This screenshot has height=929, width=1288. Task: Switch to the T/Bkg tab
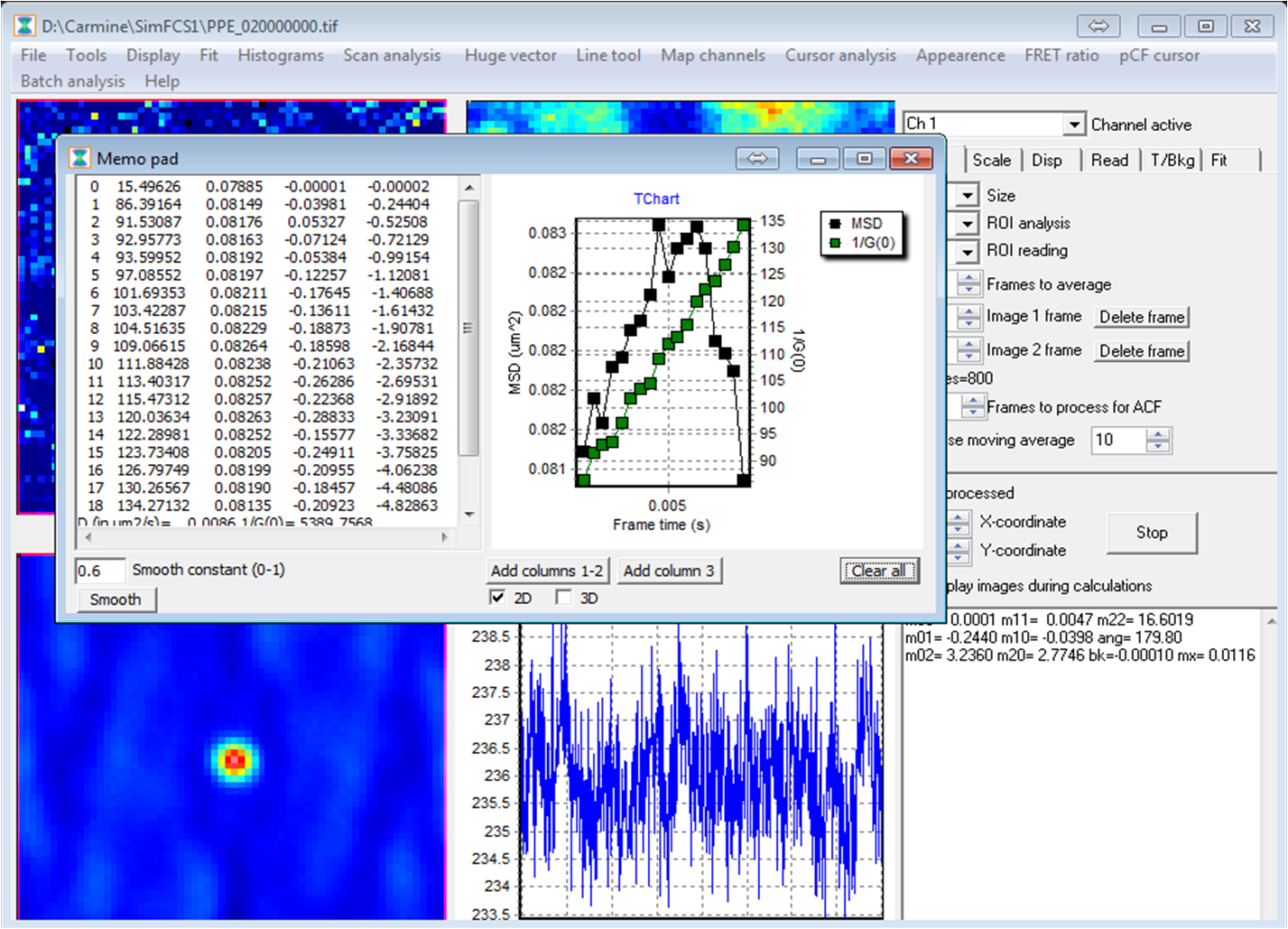click(x=1172, y=160)
